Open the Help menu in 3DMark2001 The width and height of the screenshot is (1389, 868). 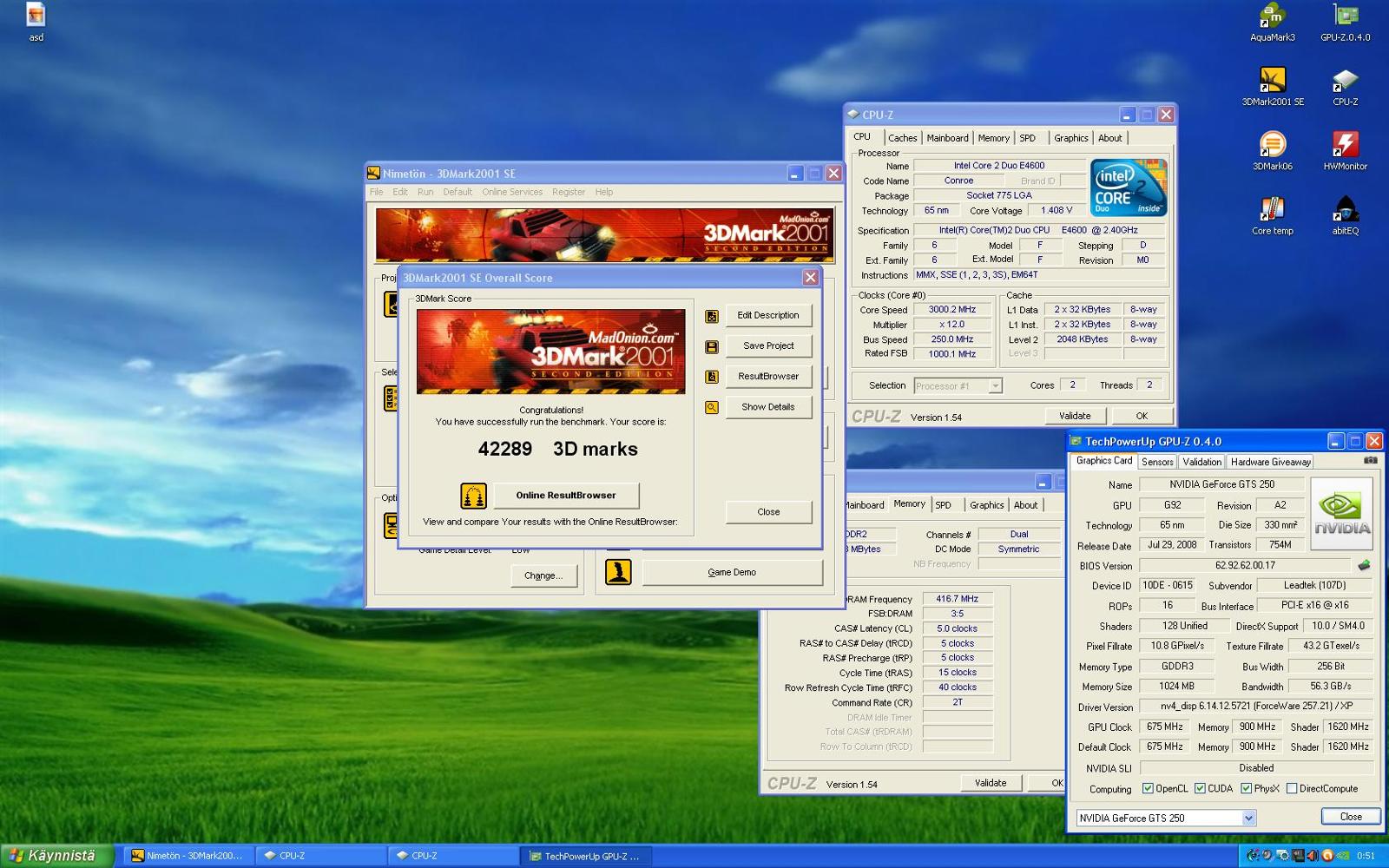click(x=604, y=192)
